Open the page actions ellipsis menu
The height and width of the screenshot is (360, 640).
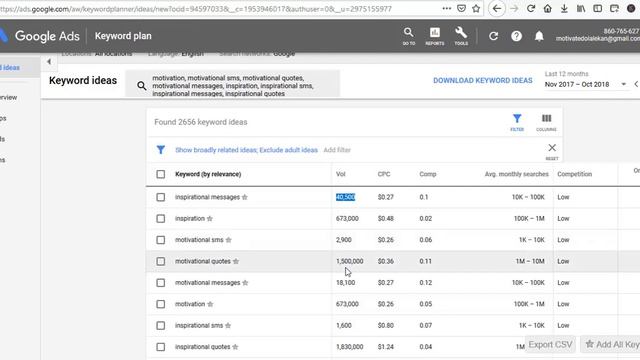tap(447, 9)
